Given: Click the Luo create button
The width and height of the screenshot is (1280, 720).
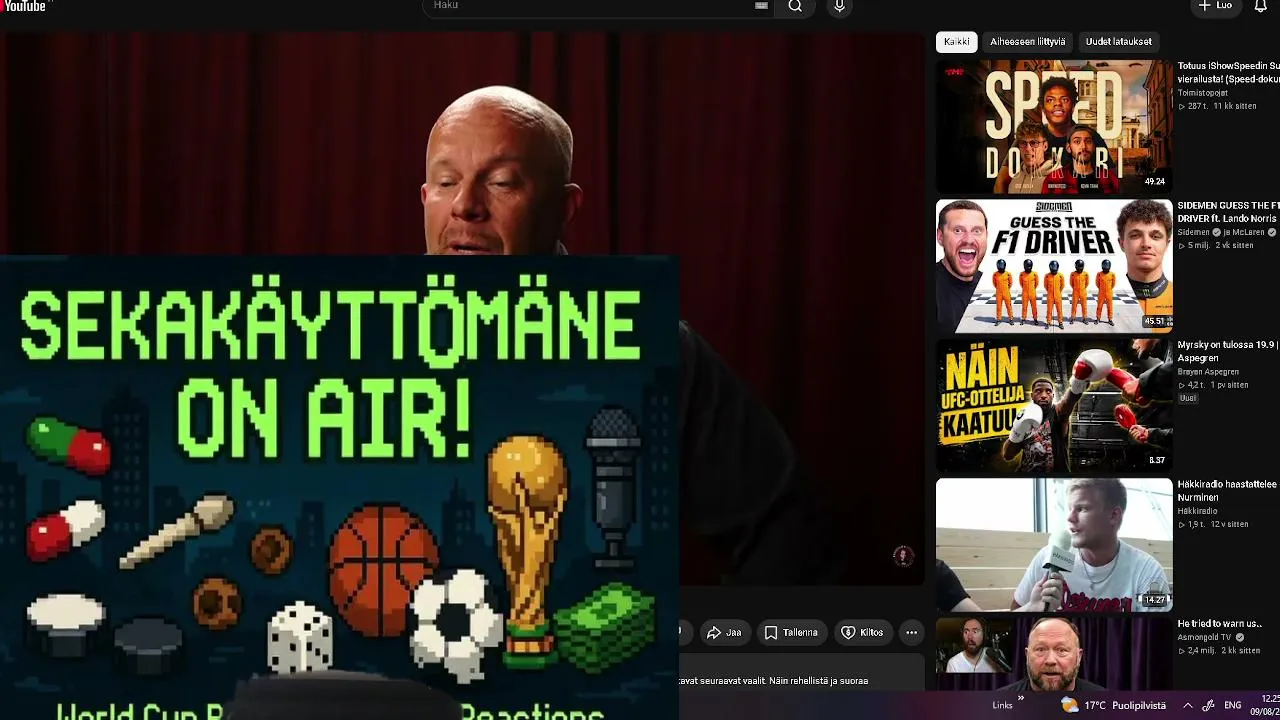Looking at the screenshot, I should click(x=1216, y=6).
